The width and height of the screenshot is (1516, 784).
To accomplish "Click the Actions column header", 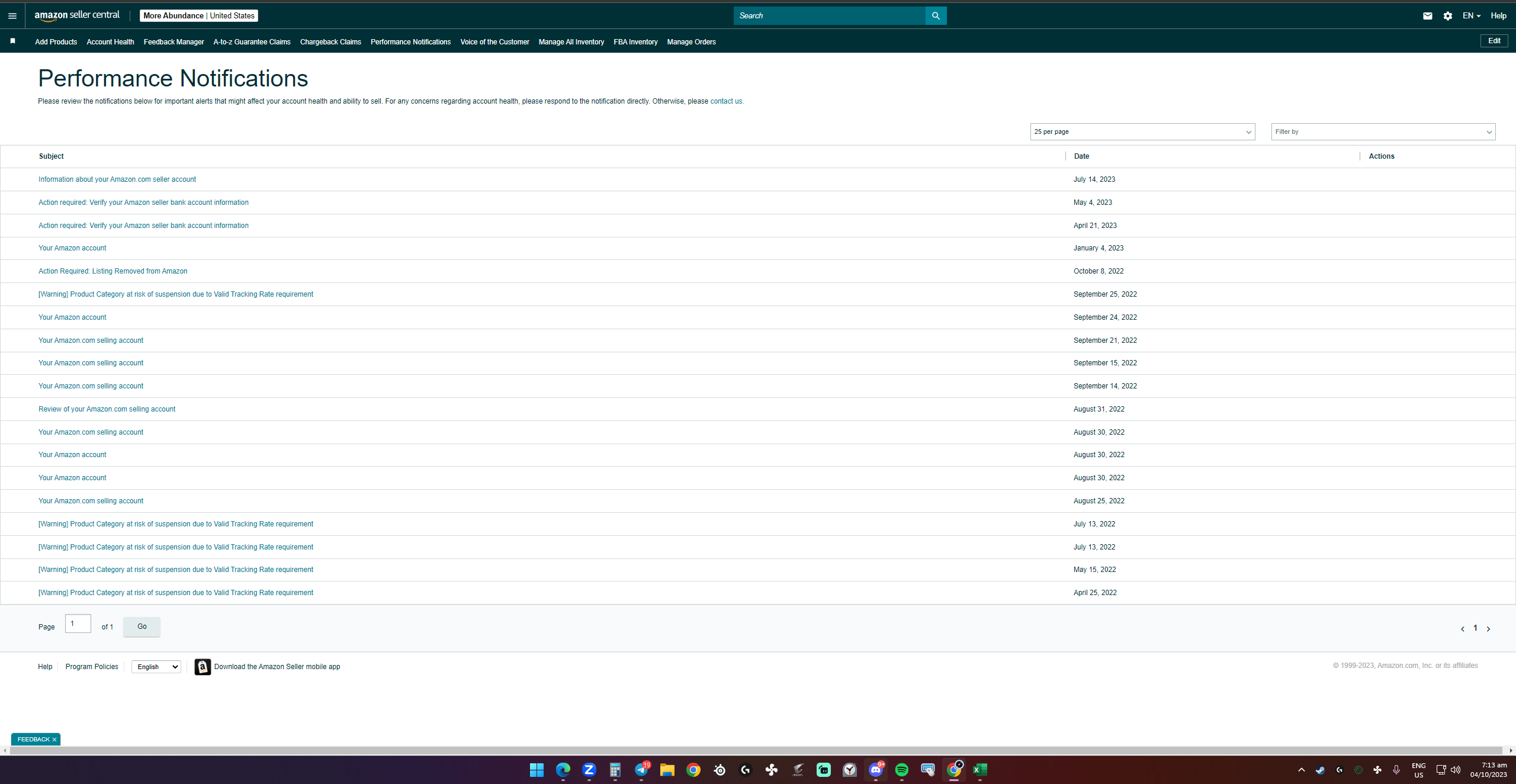I will 1382,156.
